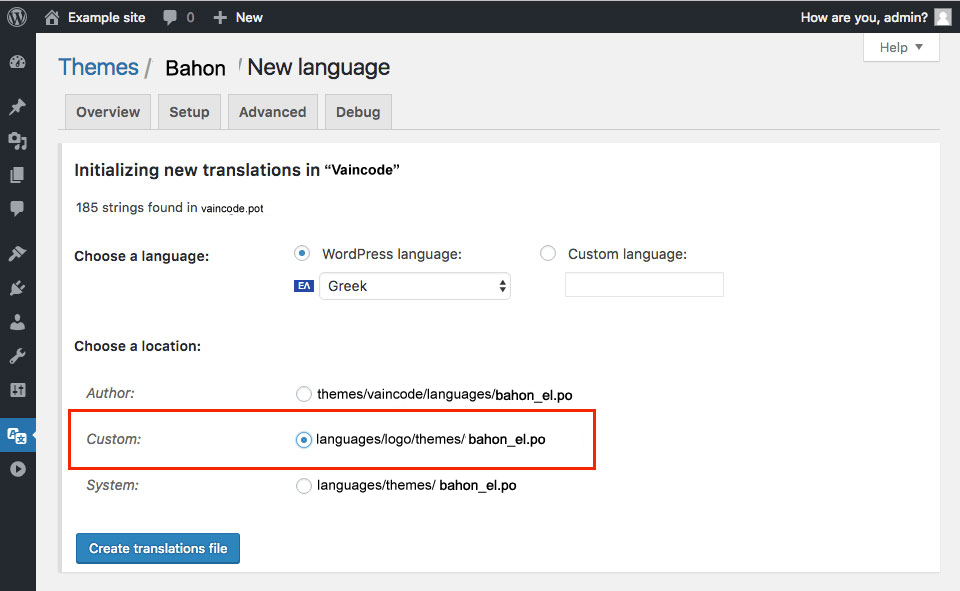This screenshot has height=591, width=960.
Task: Expand the Help dropdown panel
Action: tap(901, 48)
